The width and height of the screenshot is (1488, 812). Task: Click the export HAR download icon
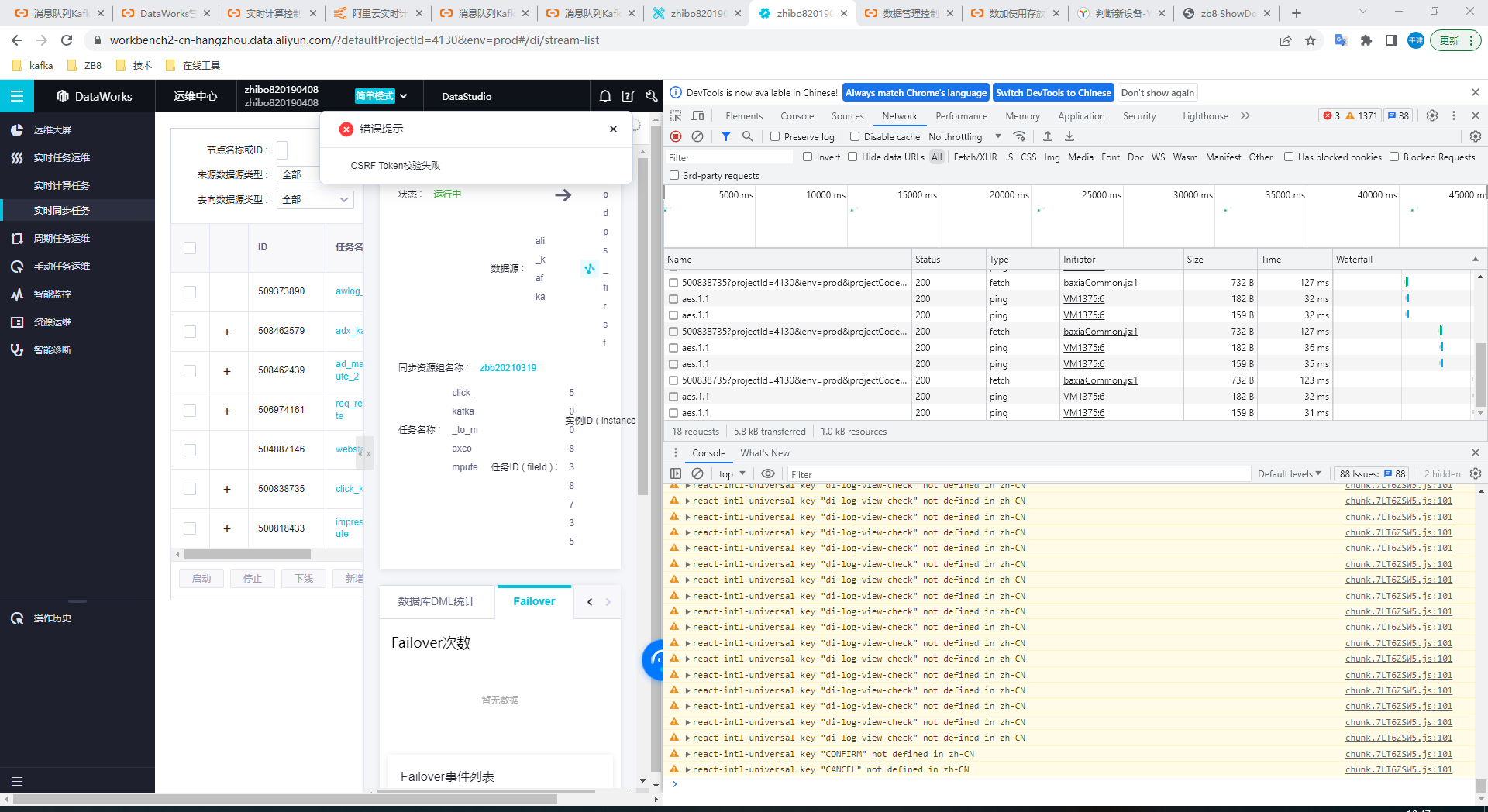(1069, 136)
